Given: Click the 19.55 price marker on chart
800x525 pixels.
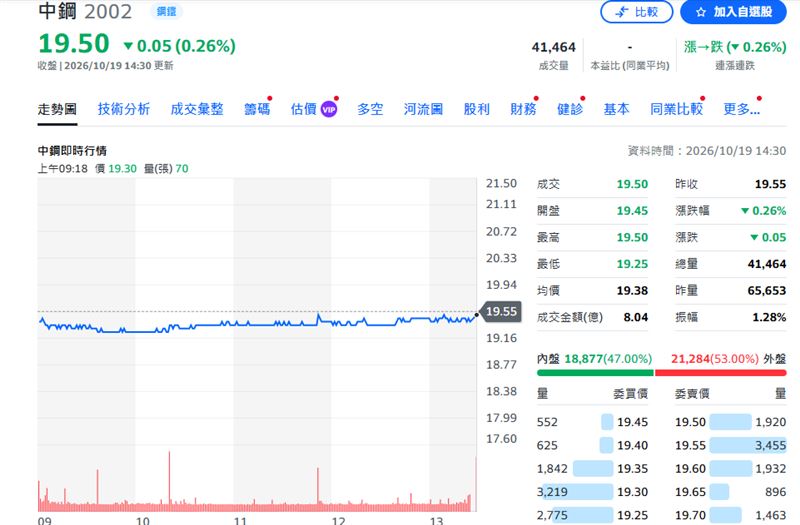Looking at the screenshot, I should [x=501, y=311].
